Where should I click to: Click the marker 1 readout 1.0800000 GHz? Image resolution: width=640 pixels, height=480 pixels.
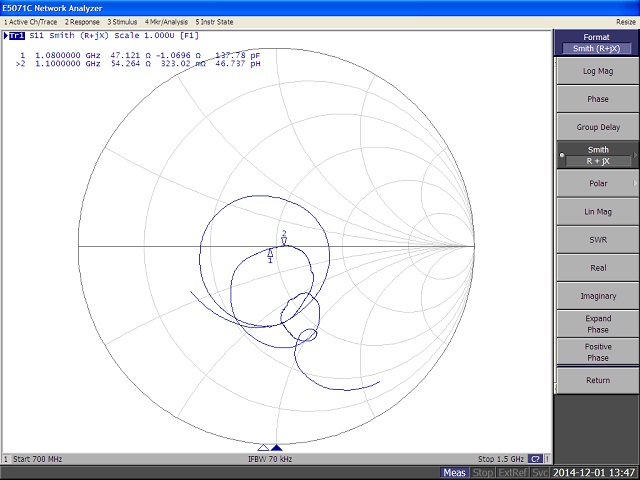67,55
